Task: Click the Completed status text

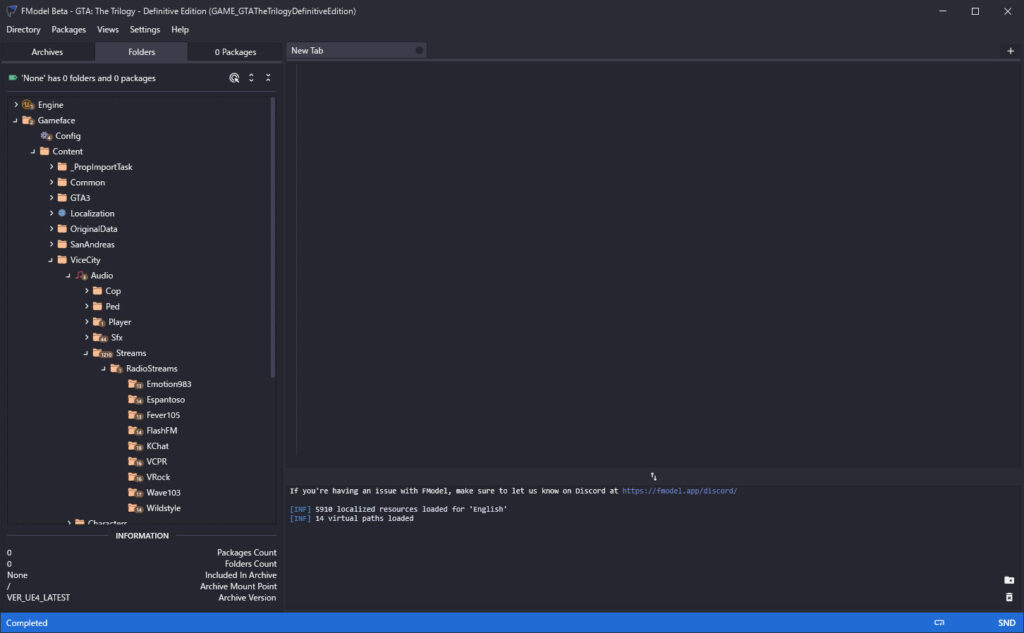Action: click(27, 623)
